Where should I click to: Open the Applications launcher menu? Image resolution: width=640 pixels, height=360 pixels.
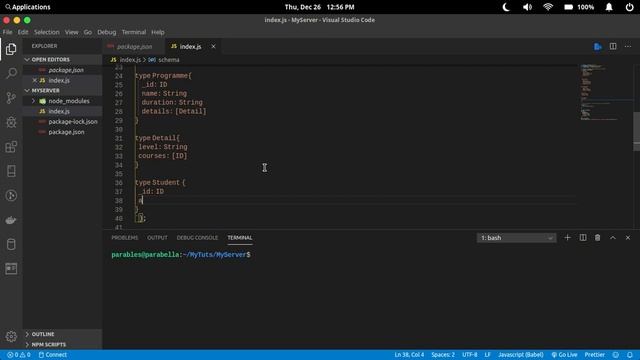point(28,7)
